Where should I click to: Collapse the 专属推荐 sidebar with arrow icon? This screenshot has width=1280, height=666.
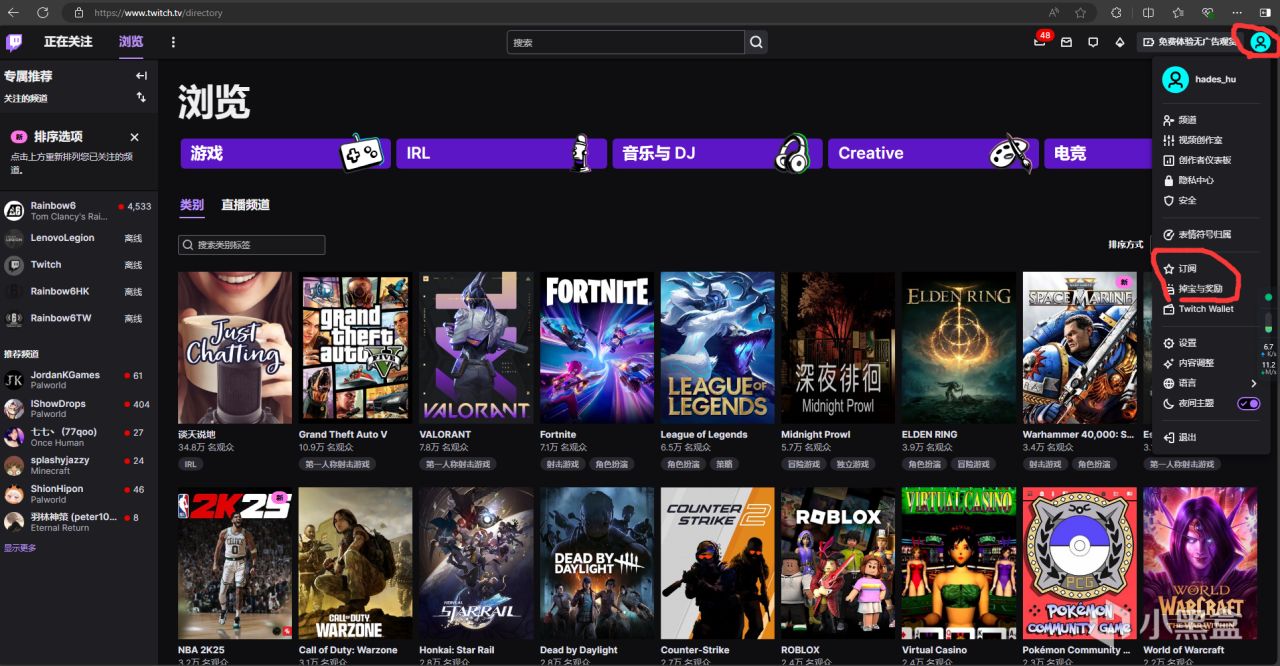point(141,76)
